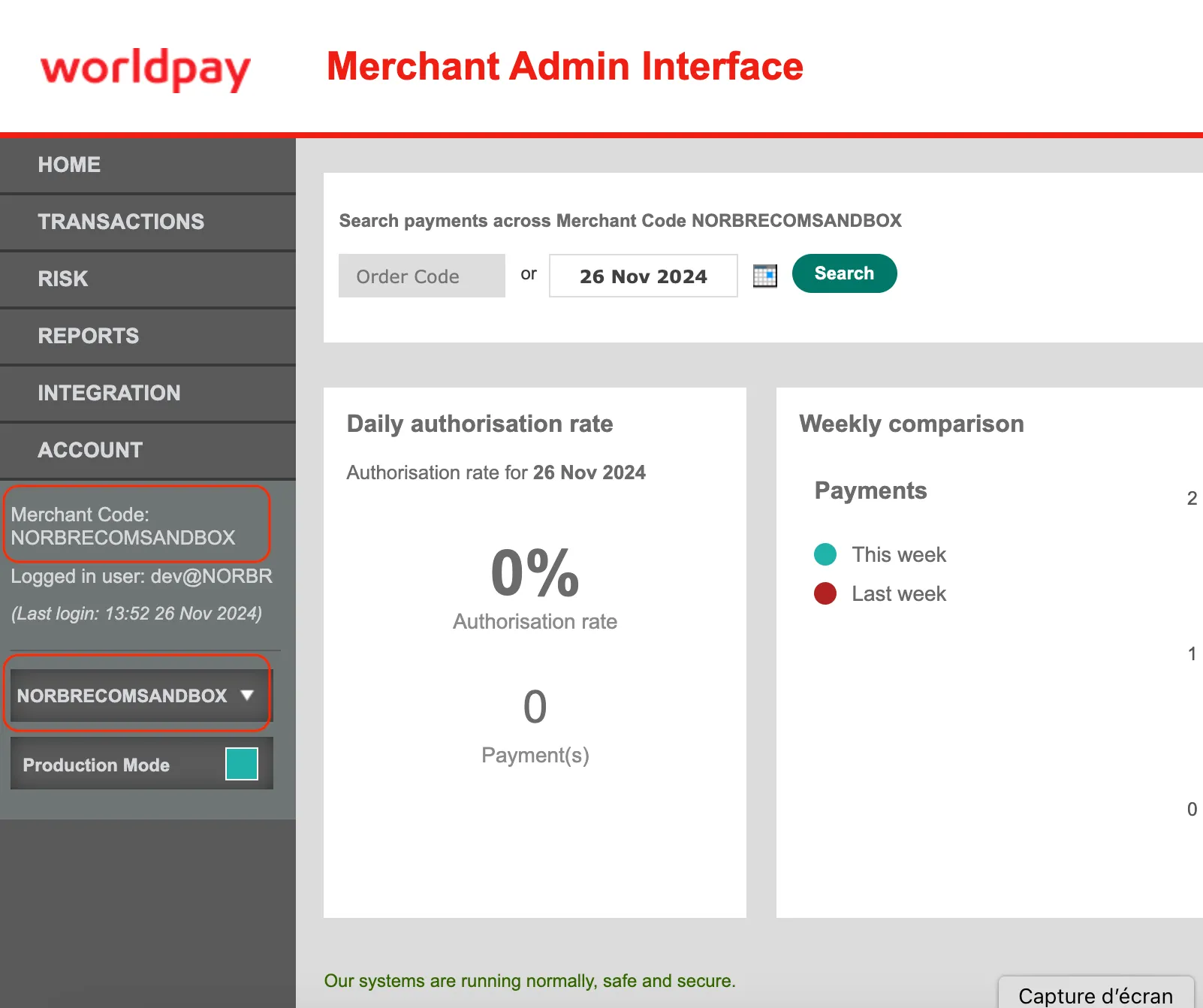
Task: Go to the TRANSACTIONS menu
Action: click(148, 222)
